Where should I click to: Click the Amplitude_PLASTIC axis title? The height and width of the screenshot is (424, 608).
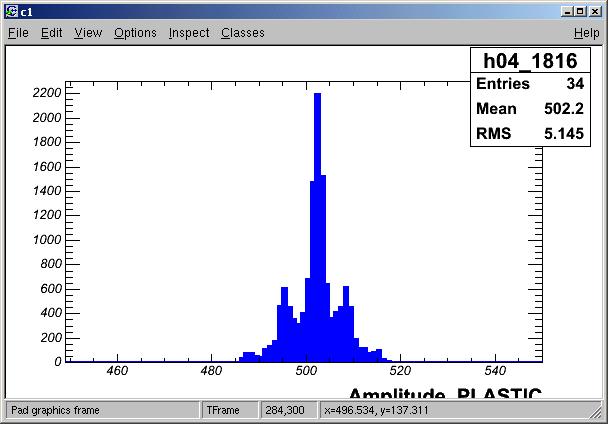click(x=445, y=393)
